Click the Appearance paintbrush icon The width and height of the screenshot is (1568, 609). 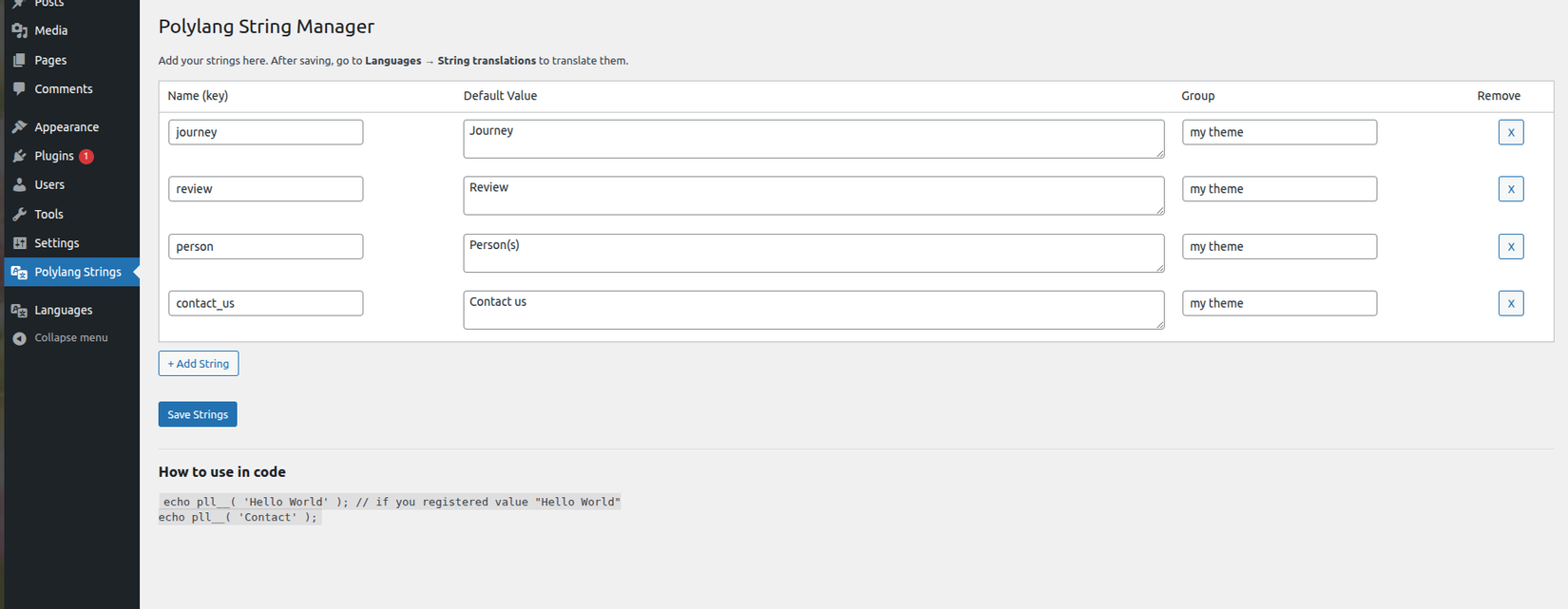(x=19, y=126)
